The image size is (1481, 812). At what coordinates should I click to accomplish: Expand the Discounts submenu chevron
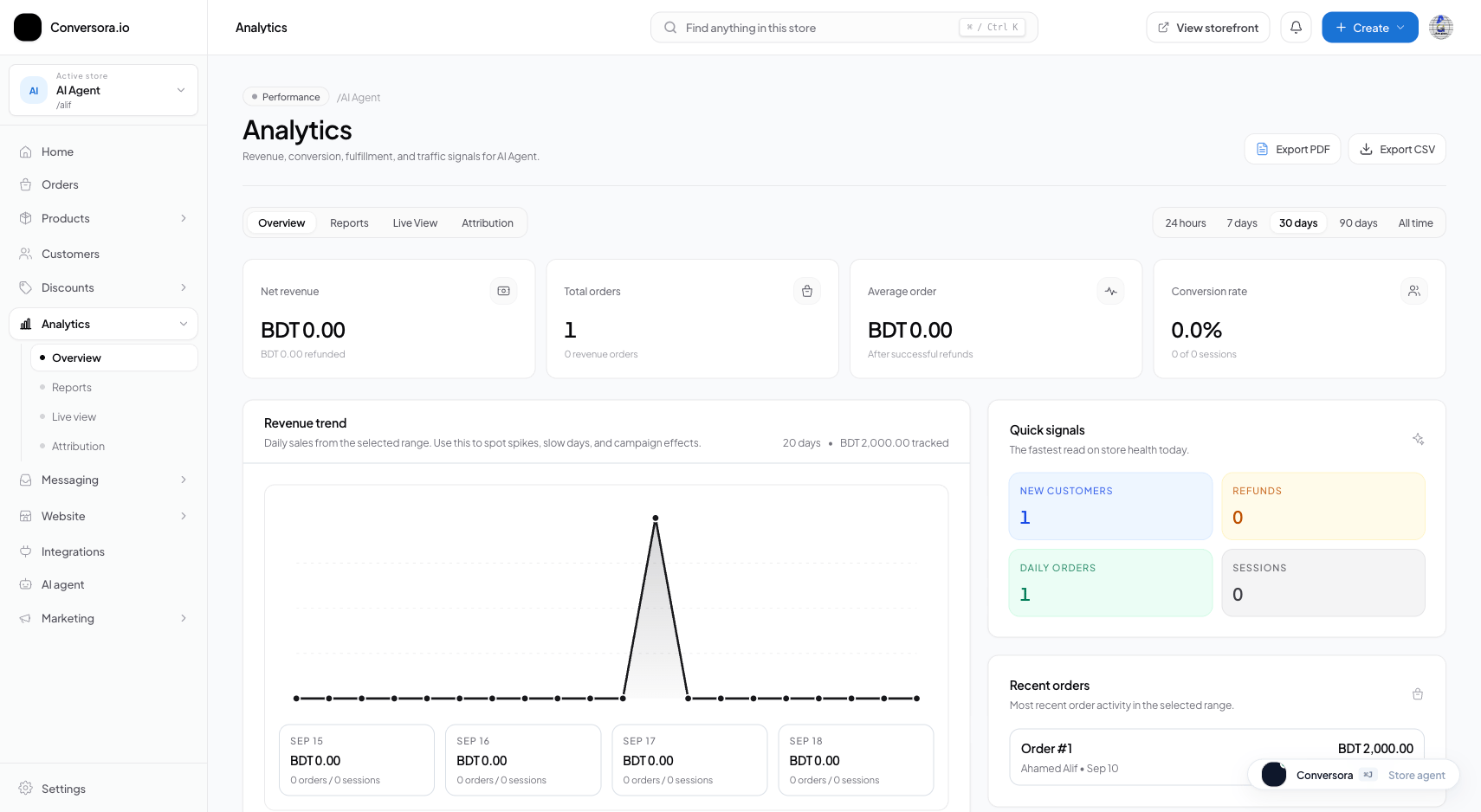[x=184, y=287]
